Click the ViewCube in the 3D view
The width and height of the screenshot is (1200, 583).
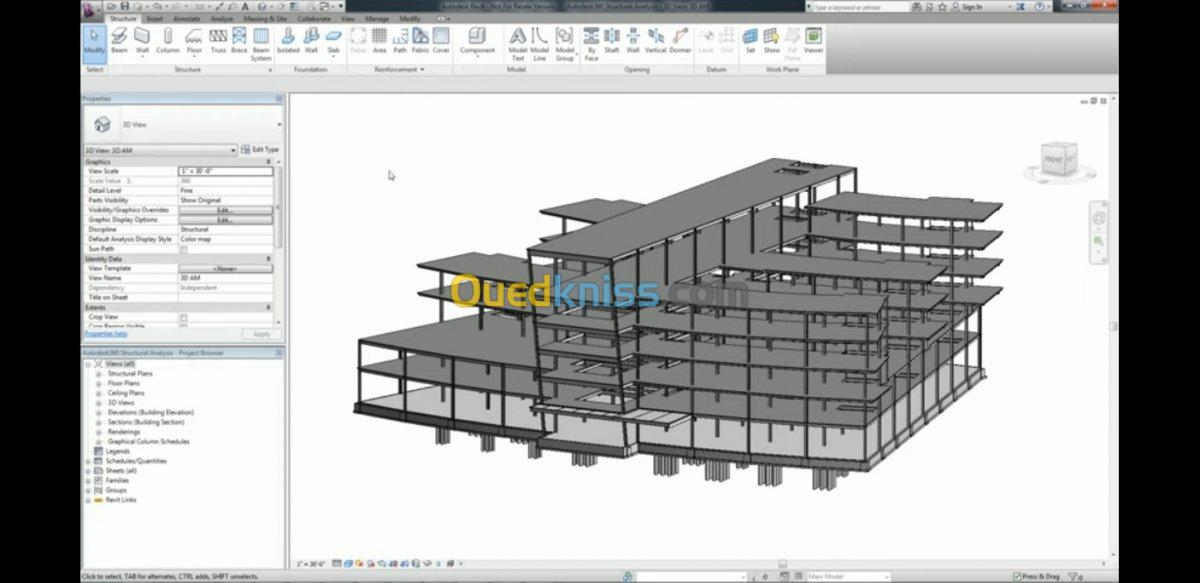click(x=1058, y=160)
